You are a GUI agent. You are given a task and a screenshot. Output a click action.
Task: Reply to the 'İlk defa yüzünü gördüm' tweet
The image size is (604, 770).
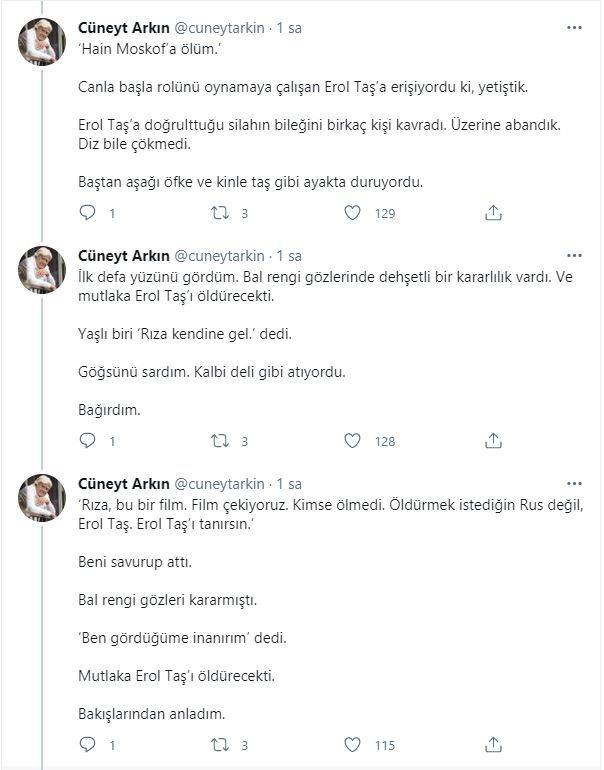[x=88, y=441]
